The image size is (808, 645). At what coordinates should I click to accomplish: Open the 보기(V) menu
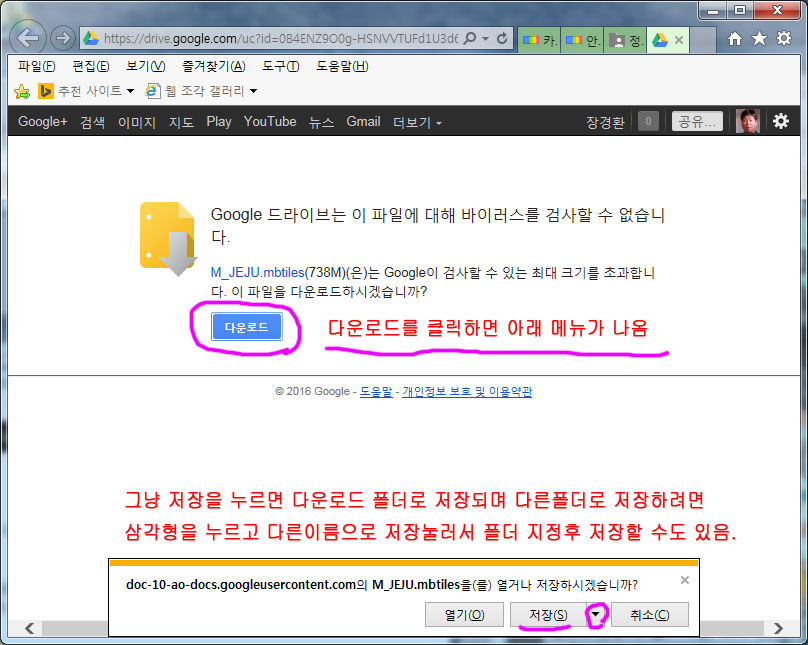(146, 66)
